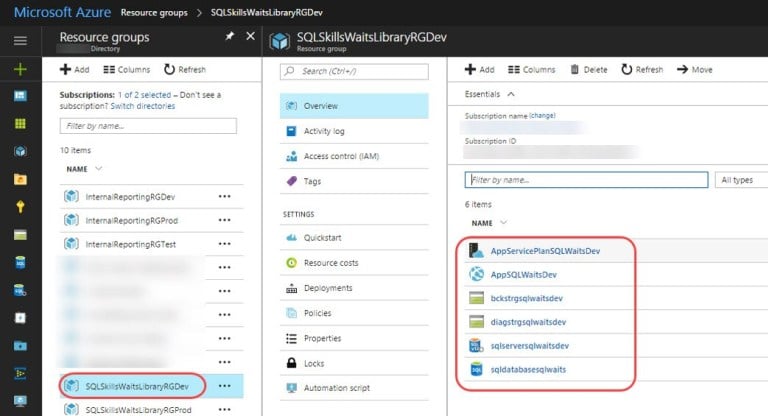Open ellipsis menu for SQLSkillsWaitsLibraryRGDev

tap(224, 386)
